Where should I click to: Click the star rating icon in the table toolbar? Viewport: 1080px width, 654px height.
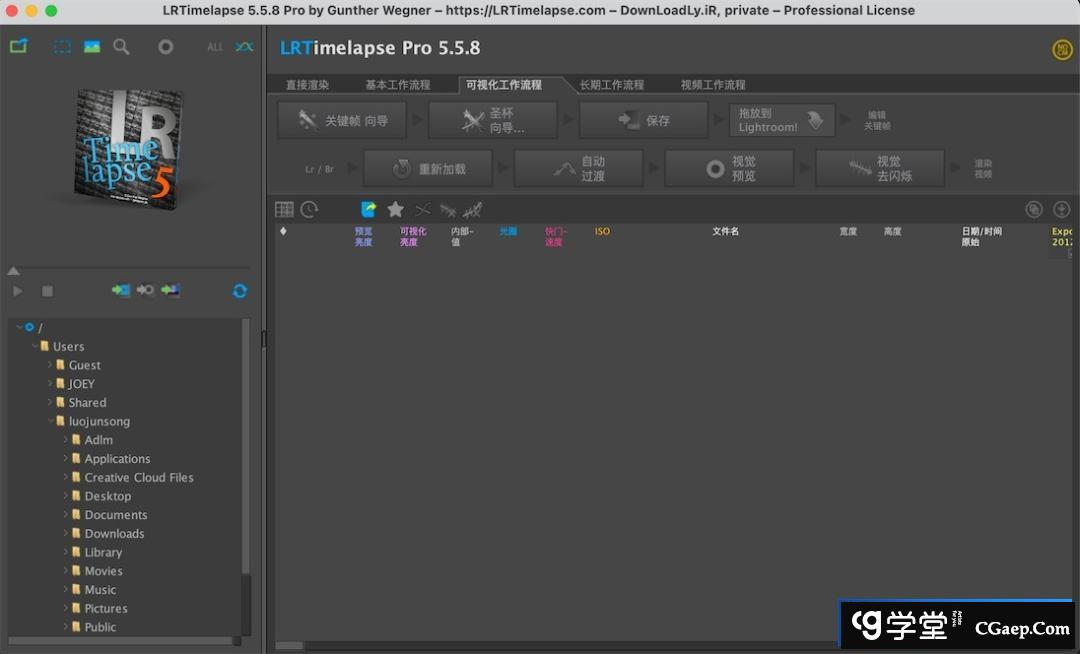[395, 209]
